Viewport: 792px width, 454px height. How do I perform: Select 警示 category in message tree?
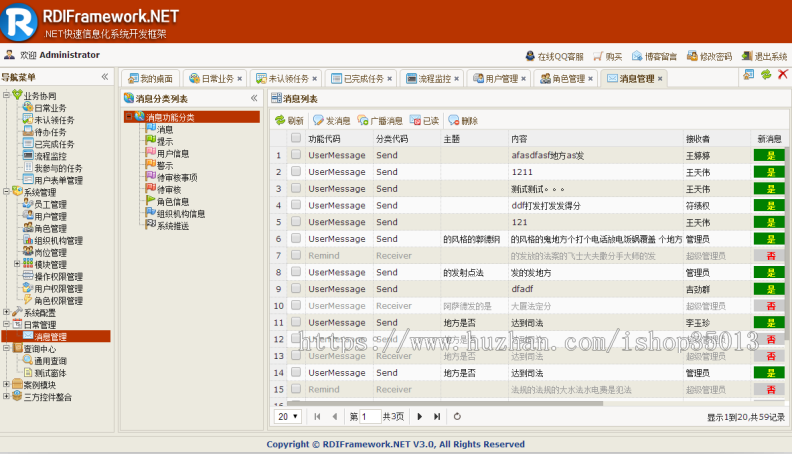(165, 166)
